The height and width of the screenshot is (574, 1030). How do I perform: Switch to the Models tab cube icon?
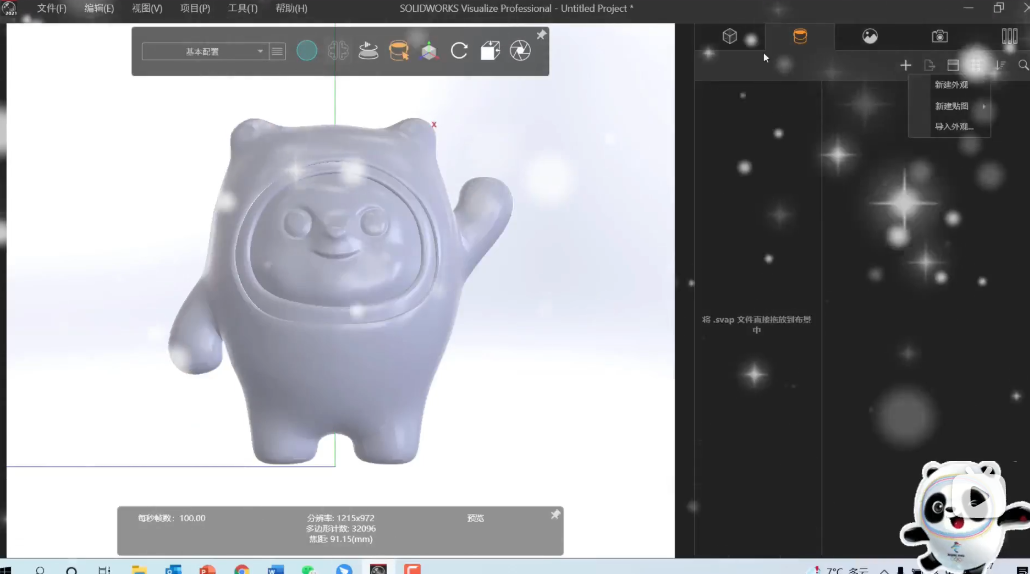coord(730,36)
